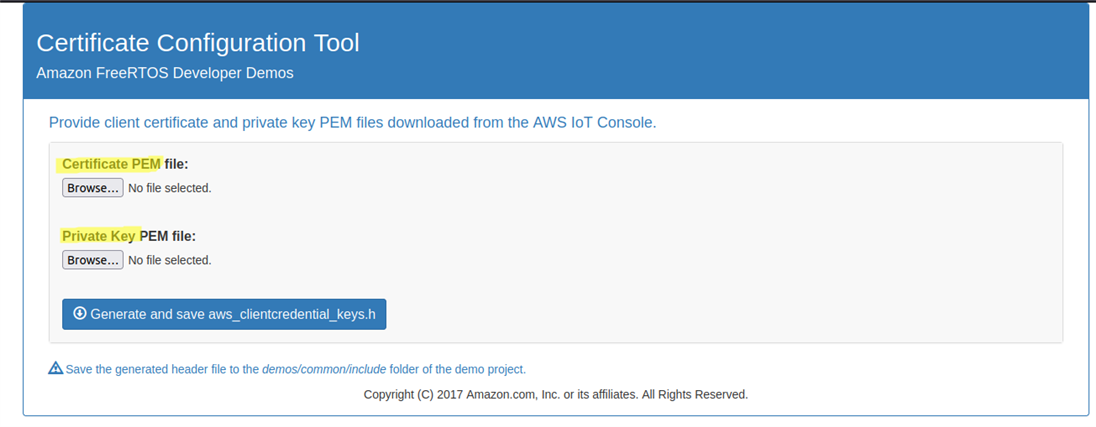Click 'PEM file:' after the Private Key highlight
This screenshot has height=427, width=1096.
point(168,236)
